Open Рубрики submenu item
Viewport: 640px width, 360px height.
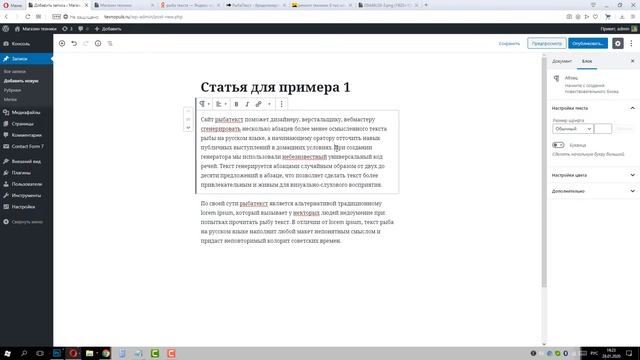[x=12, y=90]
